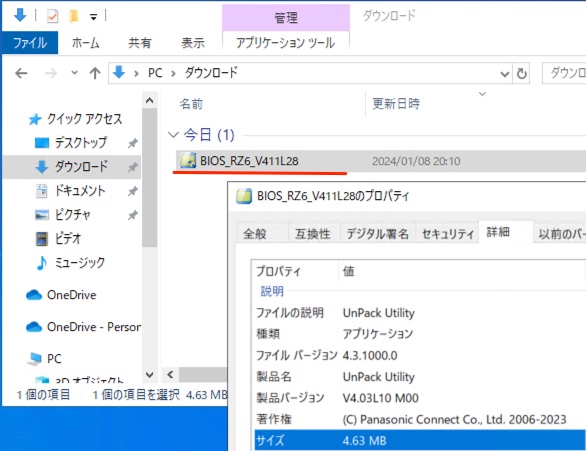The width and height of the screenshot is (586, 451).
Task: Open ドキュメント in navigation pane
Action: pos(80,191)
